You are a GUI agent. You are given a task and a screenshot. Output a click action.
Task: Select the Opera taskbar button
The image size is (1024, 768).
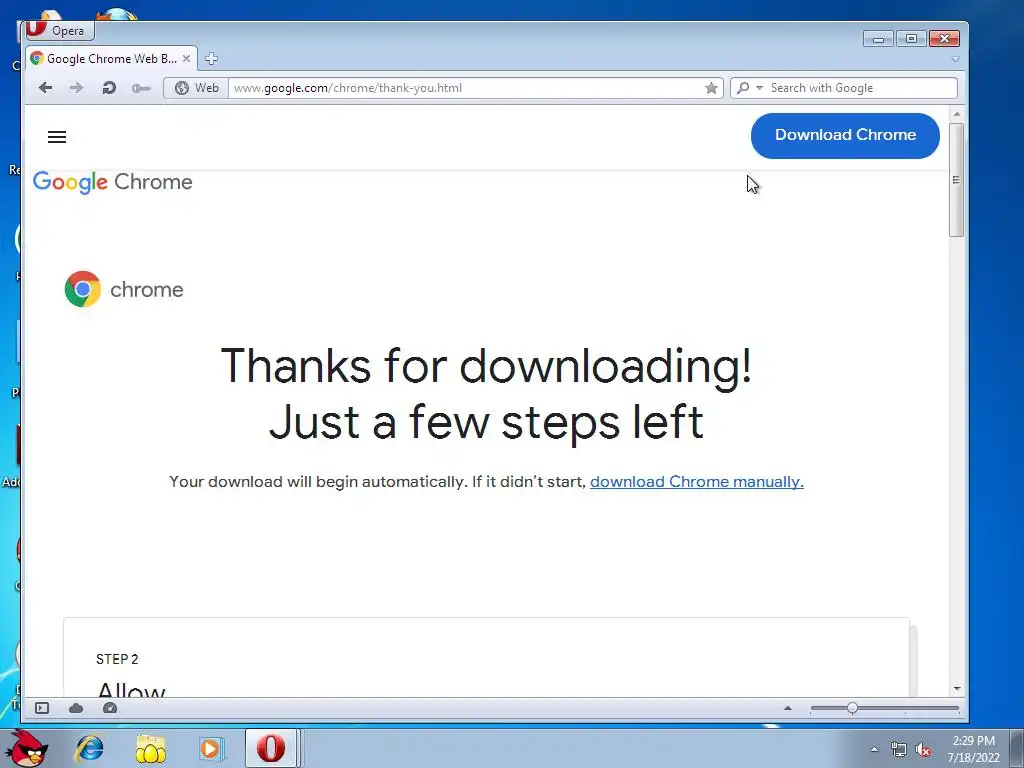click(x=271, y=748)
